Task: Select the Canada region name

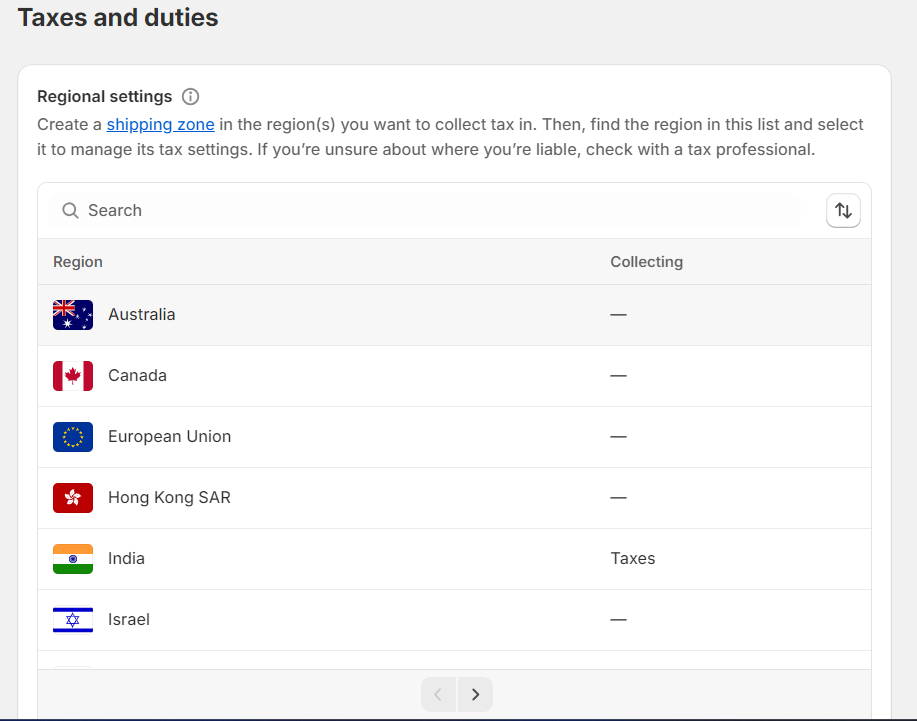Action: pyautogui.click(x=137, y=376)
